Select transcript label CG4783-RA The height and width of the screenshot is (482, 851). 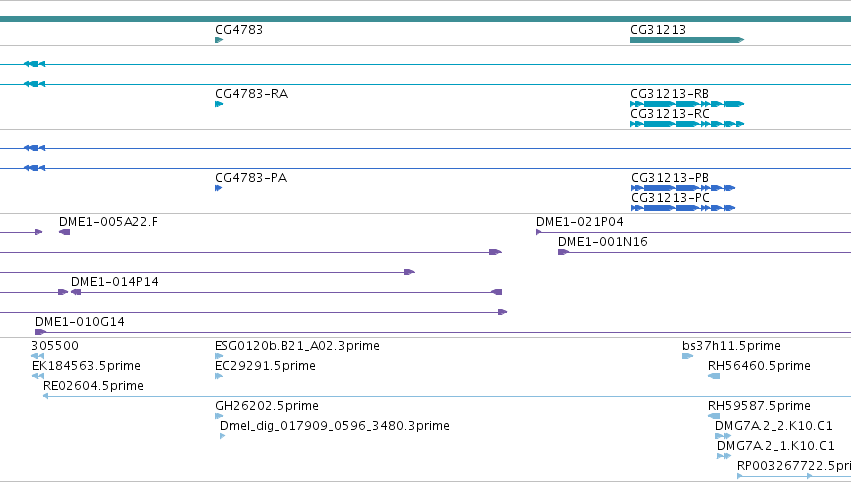251,94
